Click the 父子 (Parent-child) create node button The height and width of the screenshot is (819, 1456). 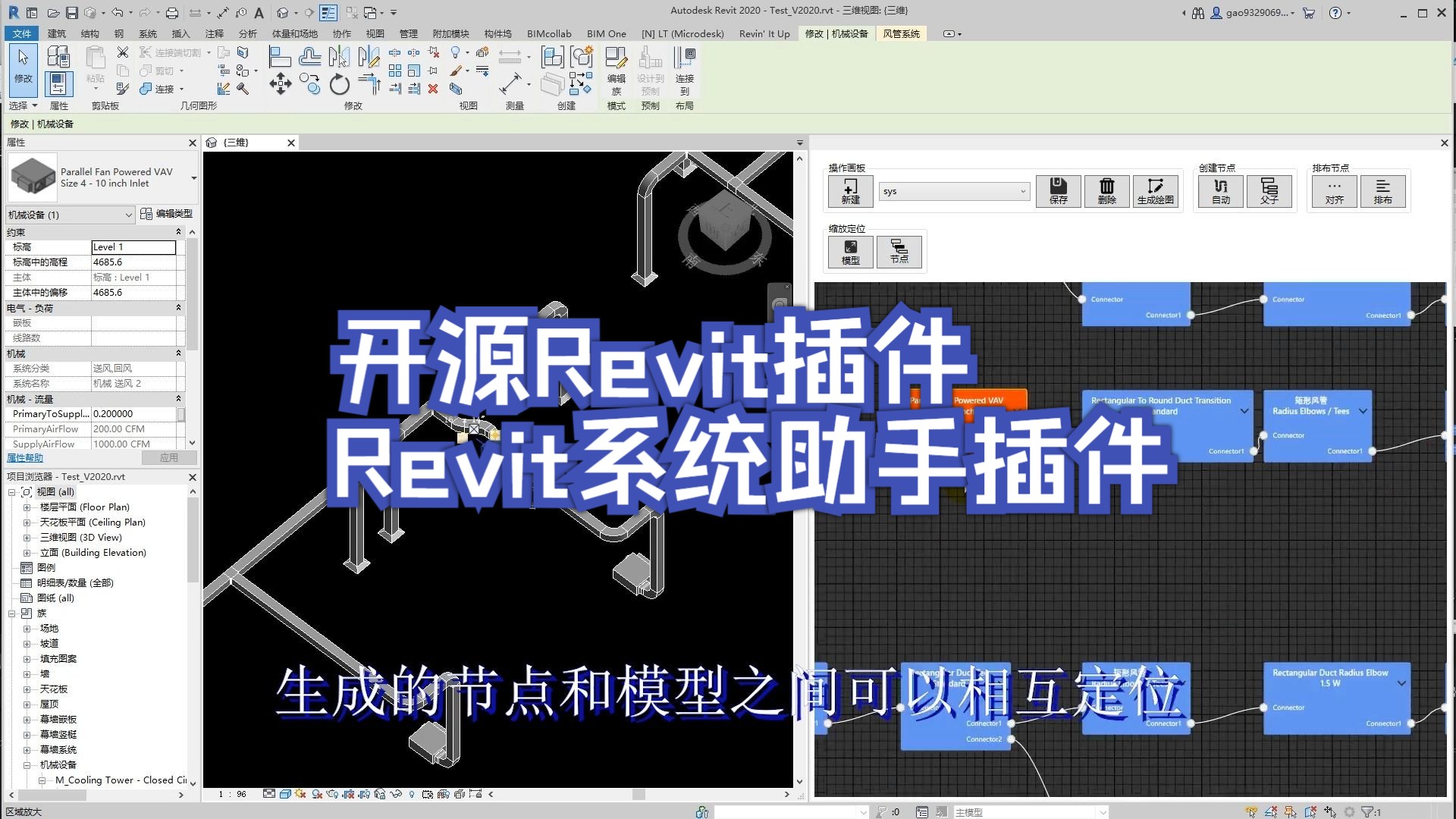(1269, 191)
